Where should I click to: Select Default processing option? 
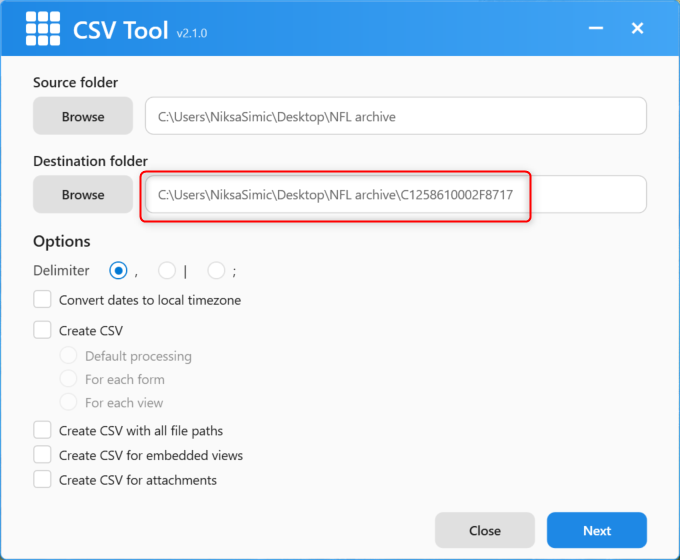(x=69, y=356)
